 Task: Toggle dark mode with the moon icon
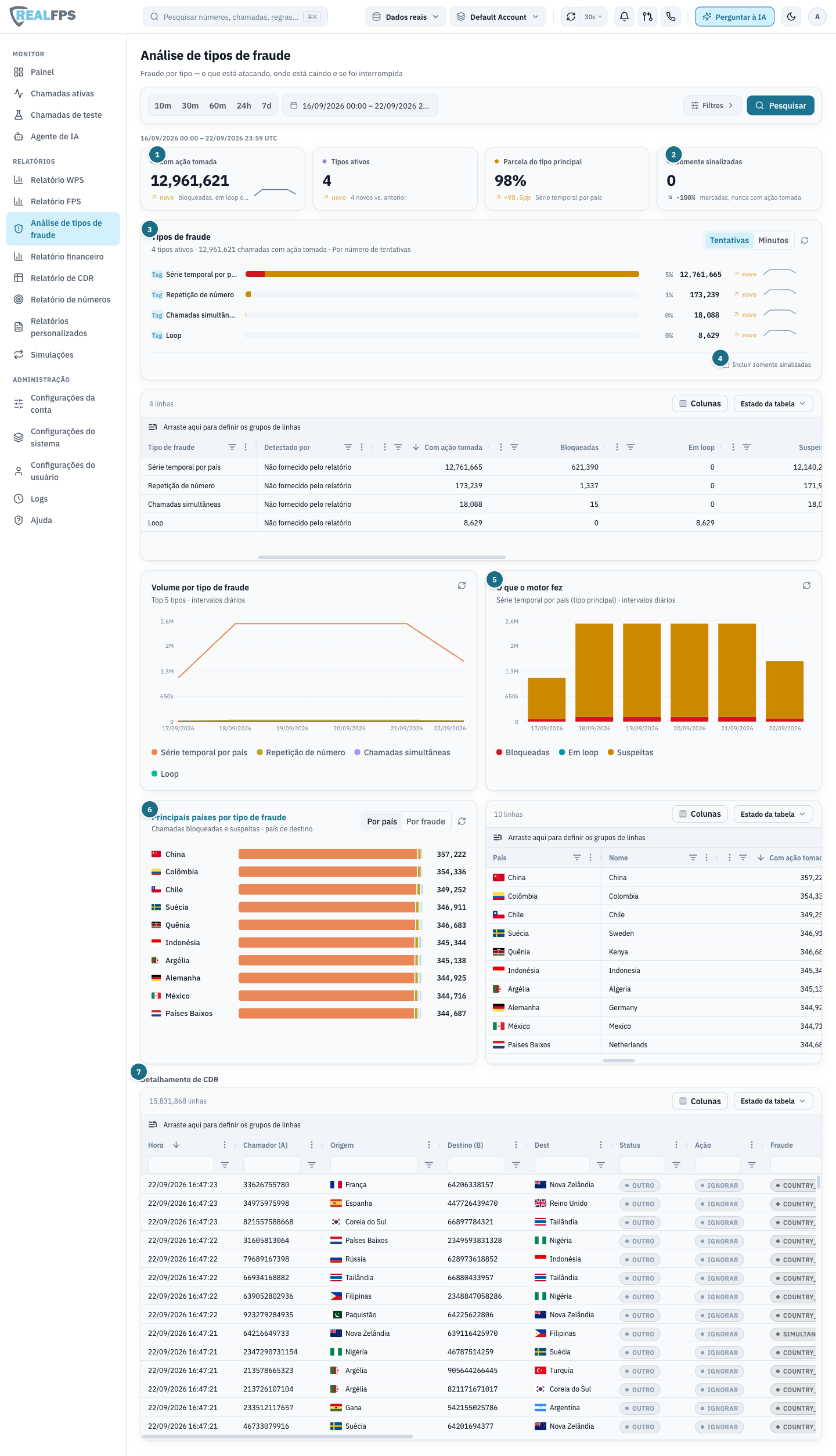[791, 17]
